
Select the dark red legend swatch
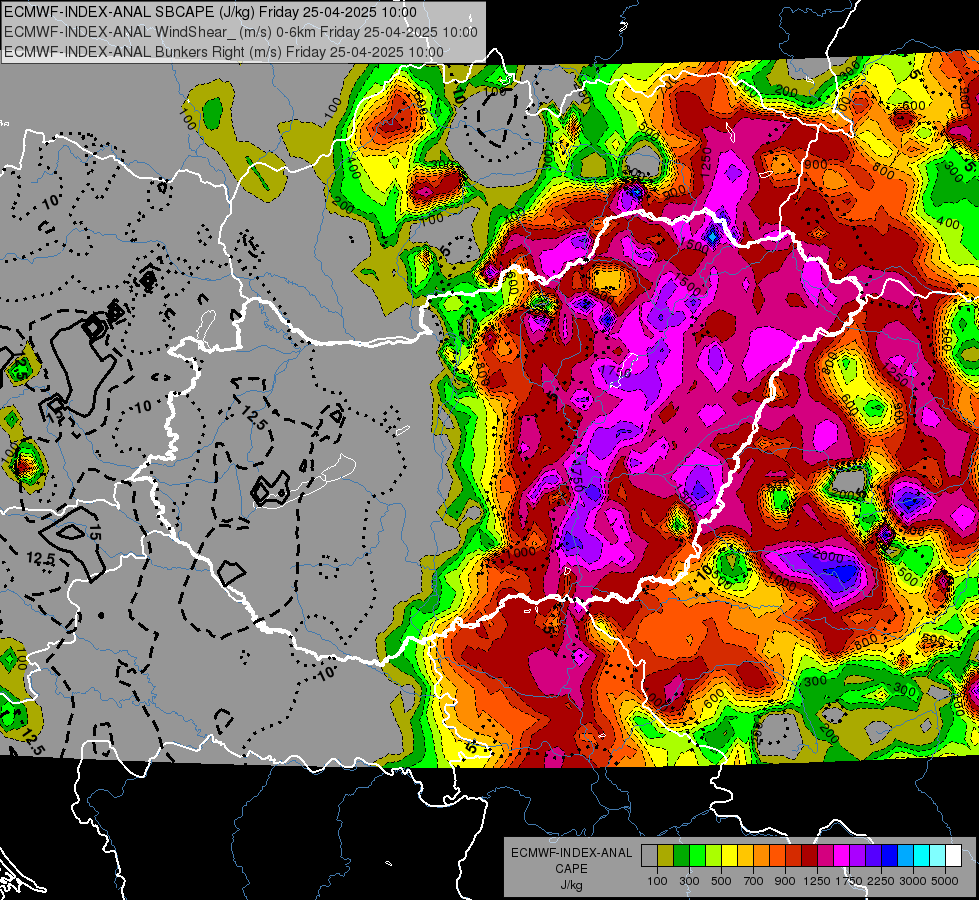point(809,855)
